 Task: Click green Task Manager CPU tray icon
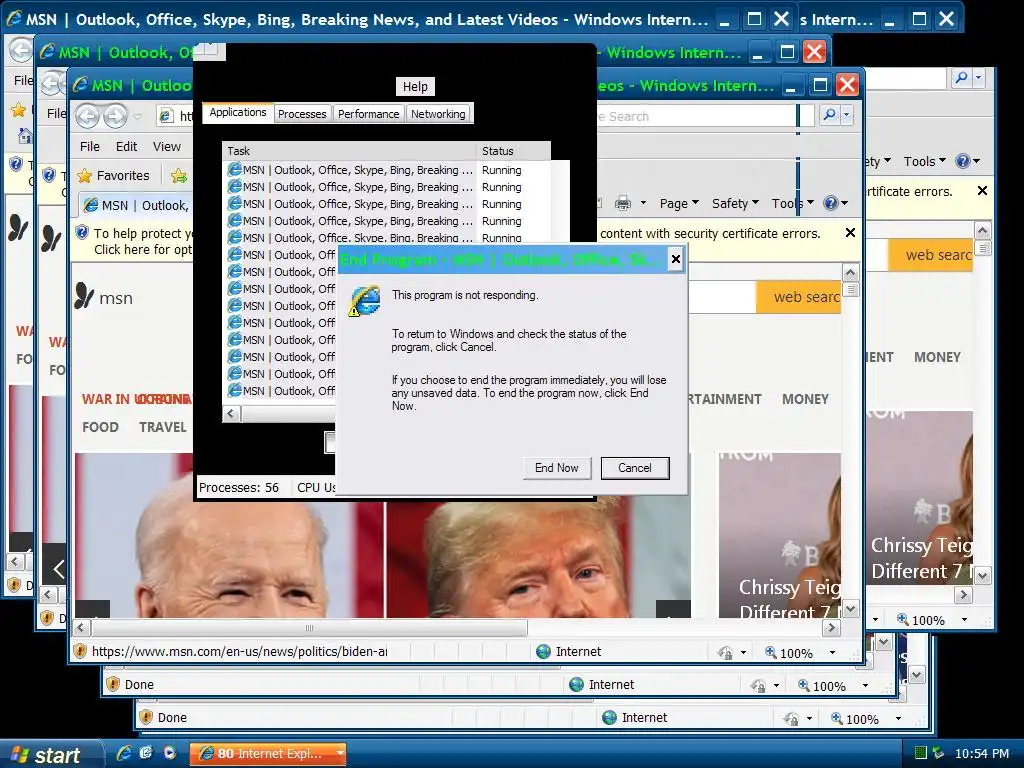tap(921, 752)
